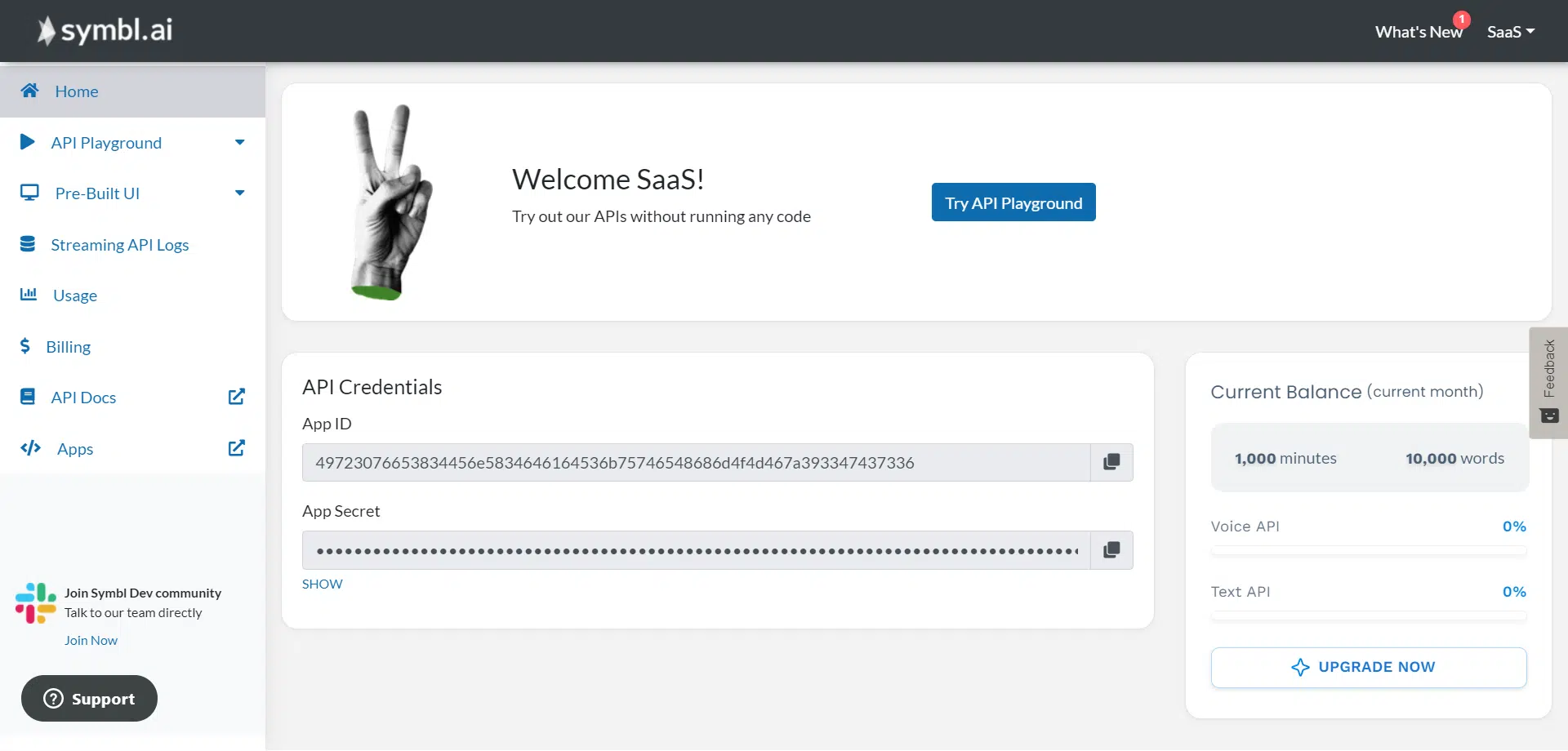The width and height of the screenshot is (1568, 751).
Task: Copy the App Secret to clipboard
Action: click(1111, 550)
